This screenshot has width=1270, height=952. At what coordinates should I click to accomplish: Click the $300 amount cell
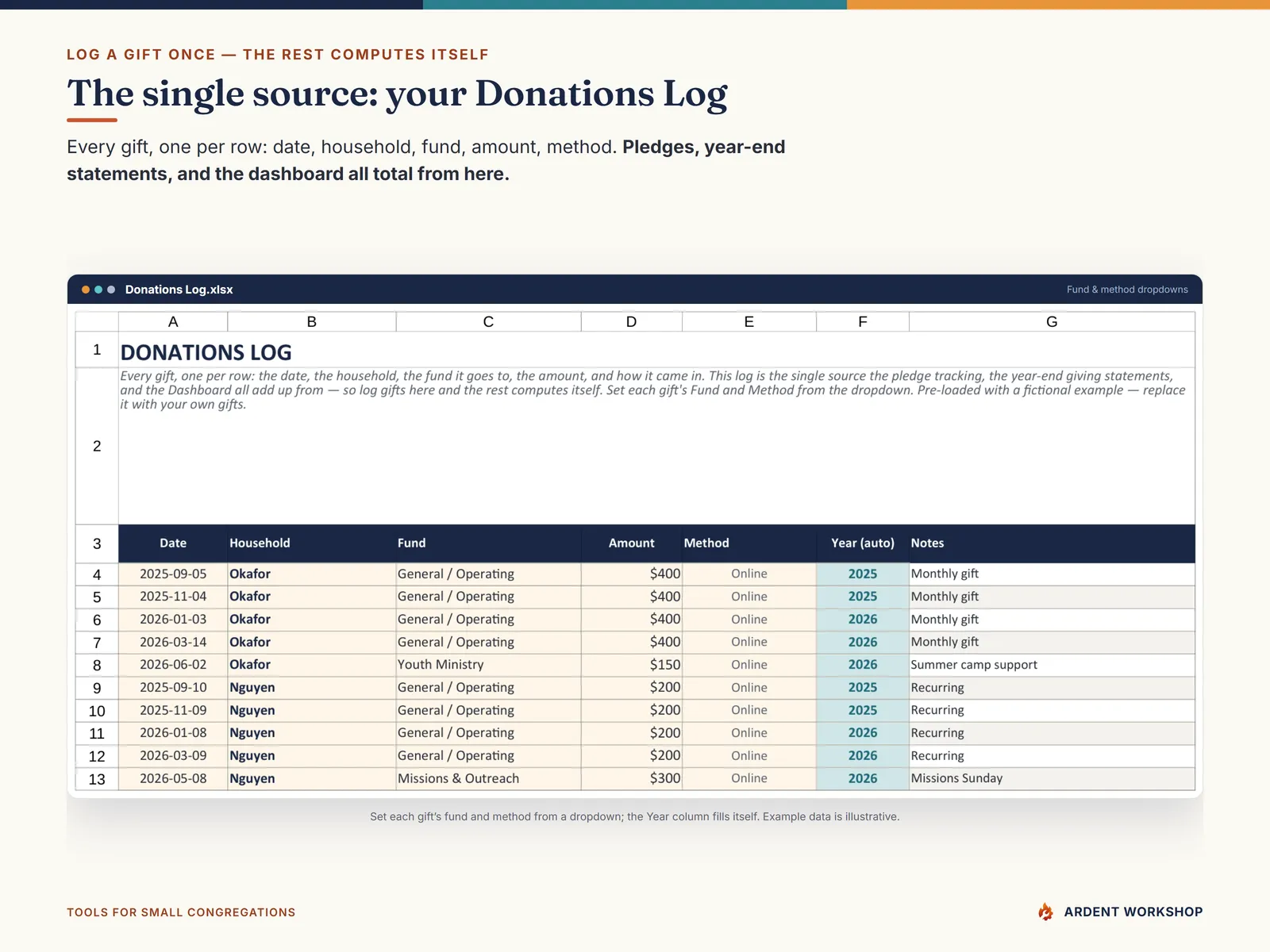click(x=631, y=779)
